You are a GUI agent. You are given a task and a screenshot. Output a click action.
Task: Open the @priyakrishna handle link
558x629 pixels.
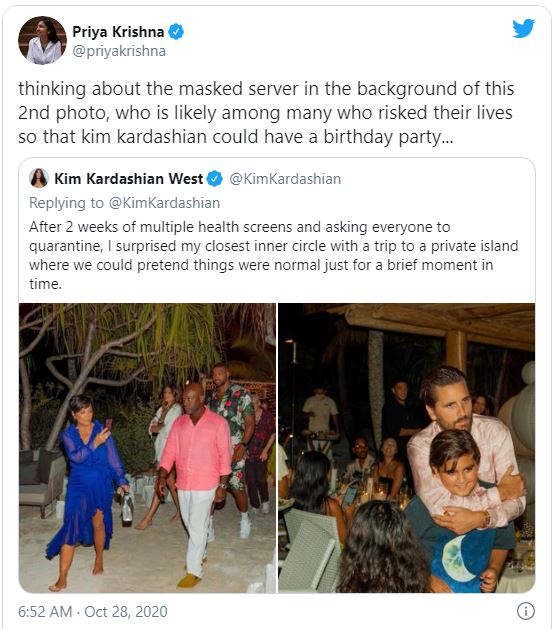119,51
